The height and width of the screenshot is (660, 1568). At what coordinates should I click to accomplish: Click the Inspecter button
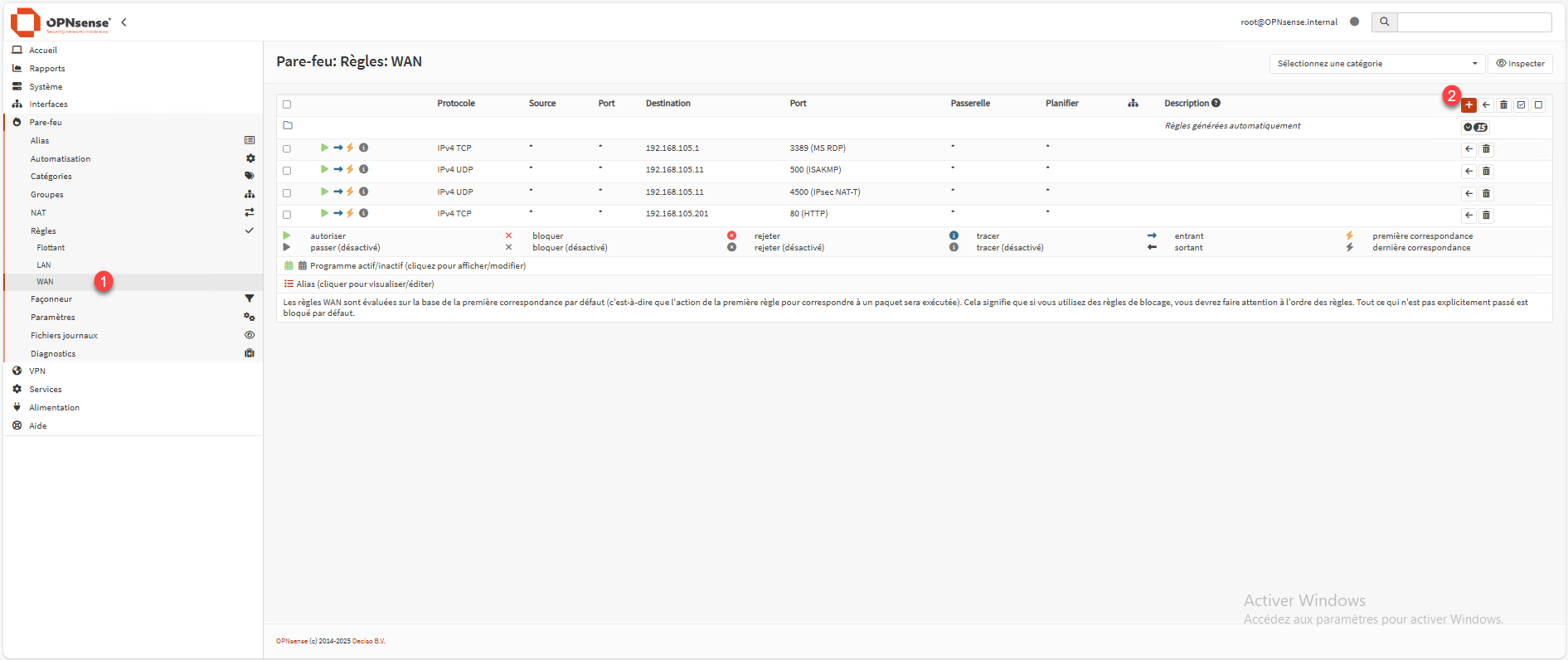[x=1520, y=64]
